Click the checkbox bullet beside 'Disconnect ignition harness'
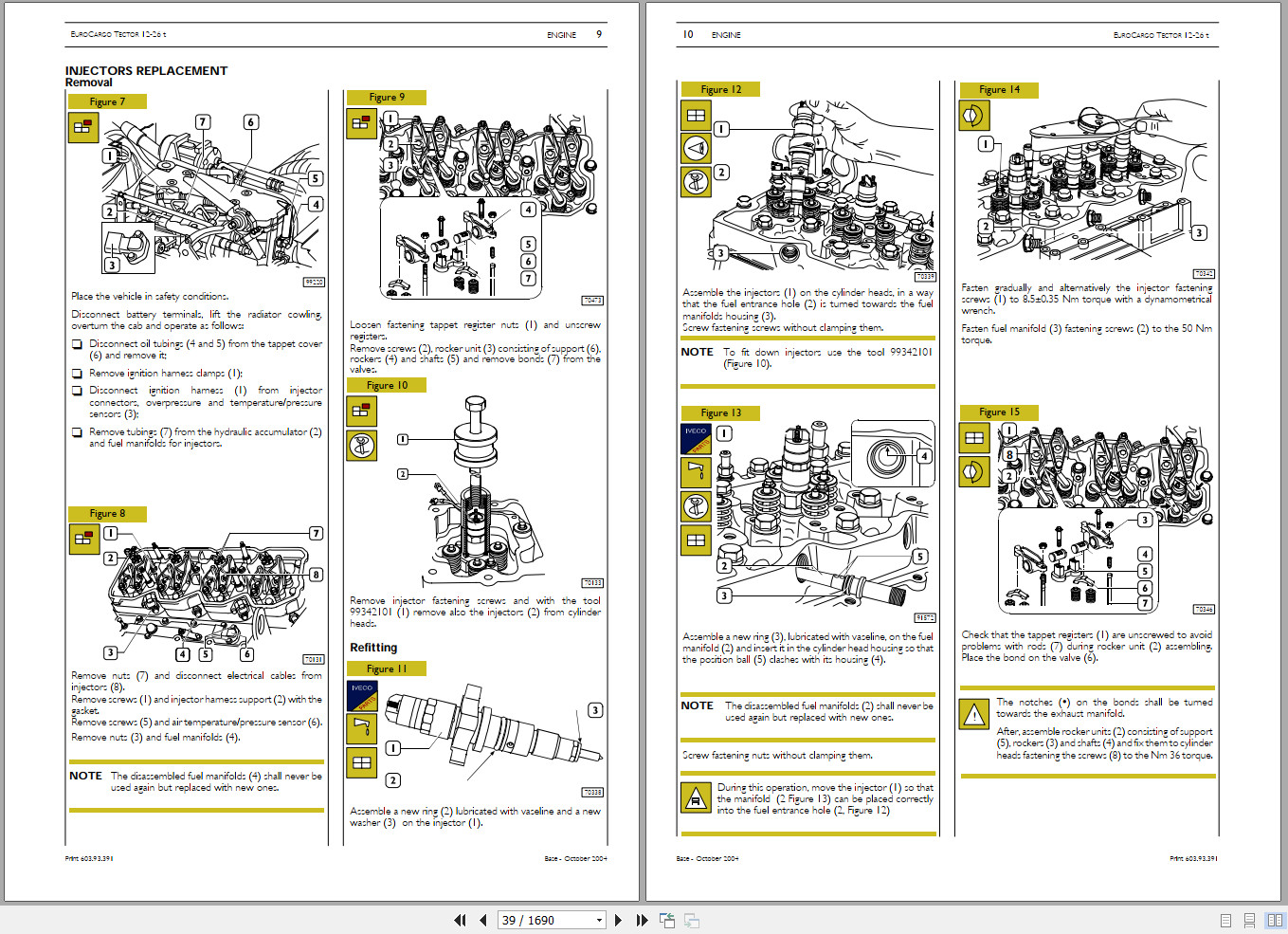 click(x=77, y=391)
